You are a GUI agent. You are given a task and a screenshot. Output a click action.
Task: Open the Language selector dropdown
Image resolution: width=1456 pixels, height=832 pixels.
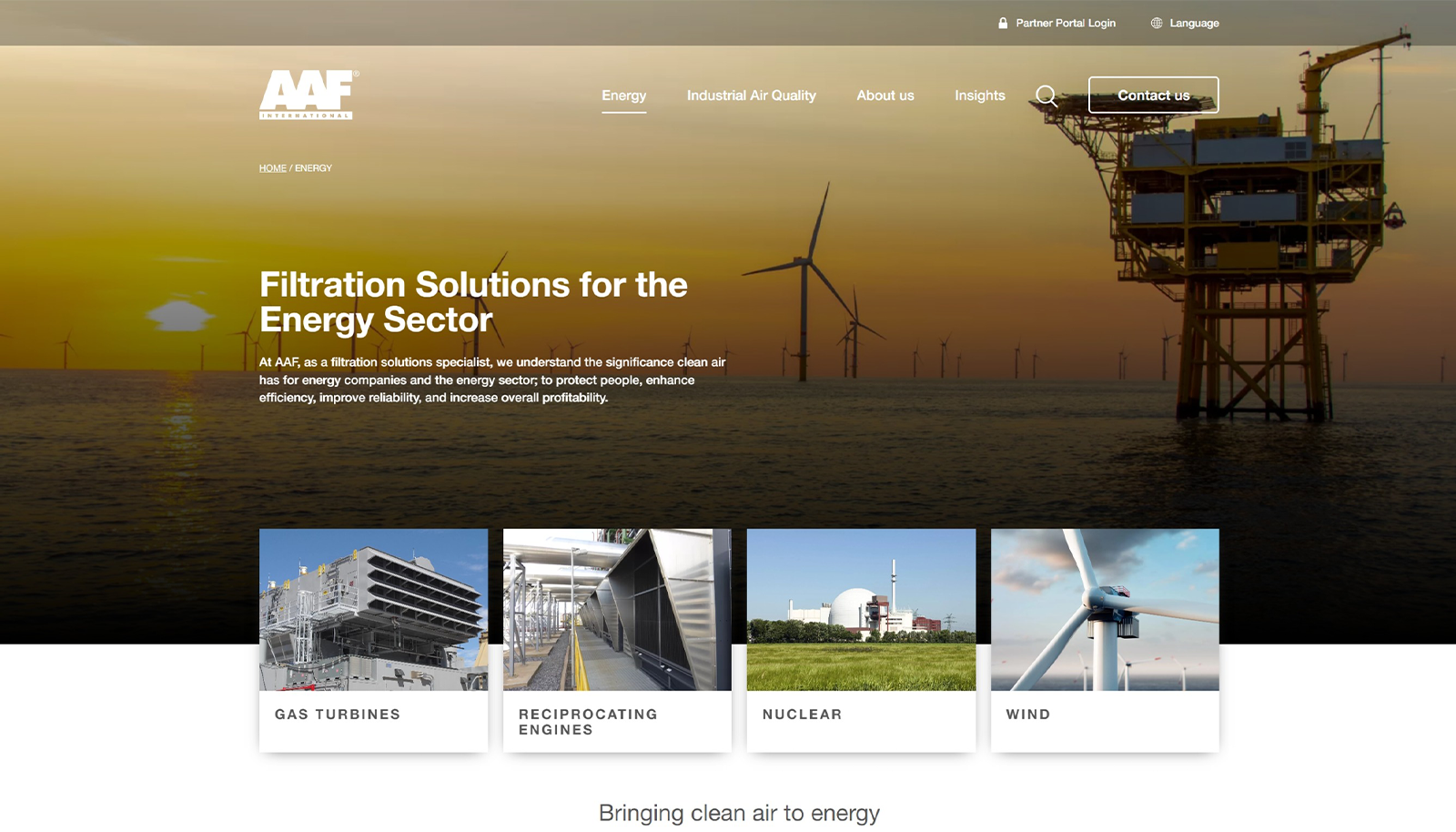pos(1195,23)
